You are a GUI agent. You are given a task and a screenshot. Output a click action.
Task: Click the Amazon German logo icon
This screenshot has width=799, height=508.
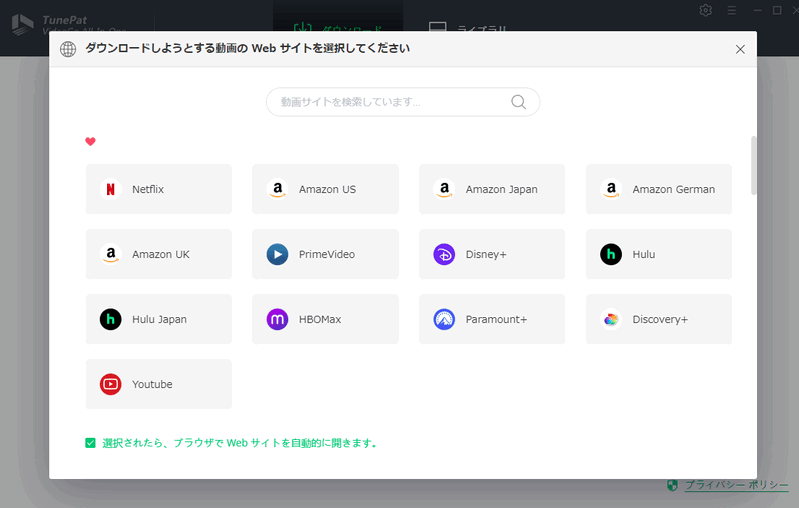coord(610,189)
